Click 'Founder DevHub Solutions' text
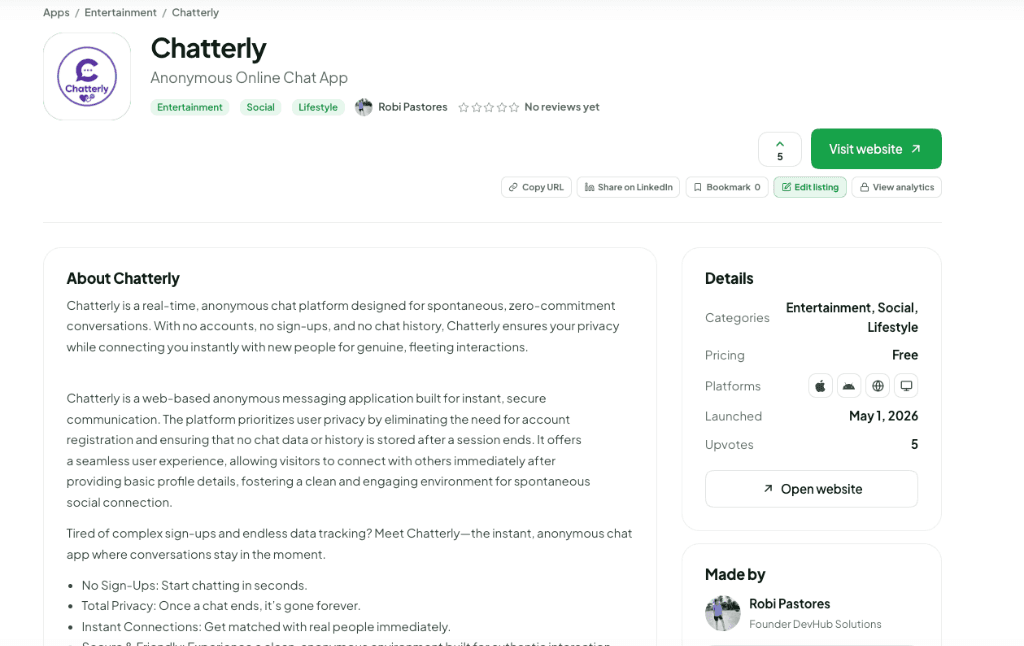 pyautogui.click(x=815, y=624)
